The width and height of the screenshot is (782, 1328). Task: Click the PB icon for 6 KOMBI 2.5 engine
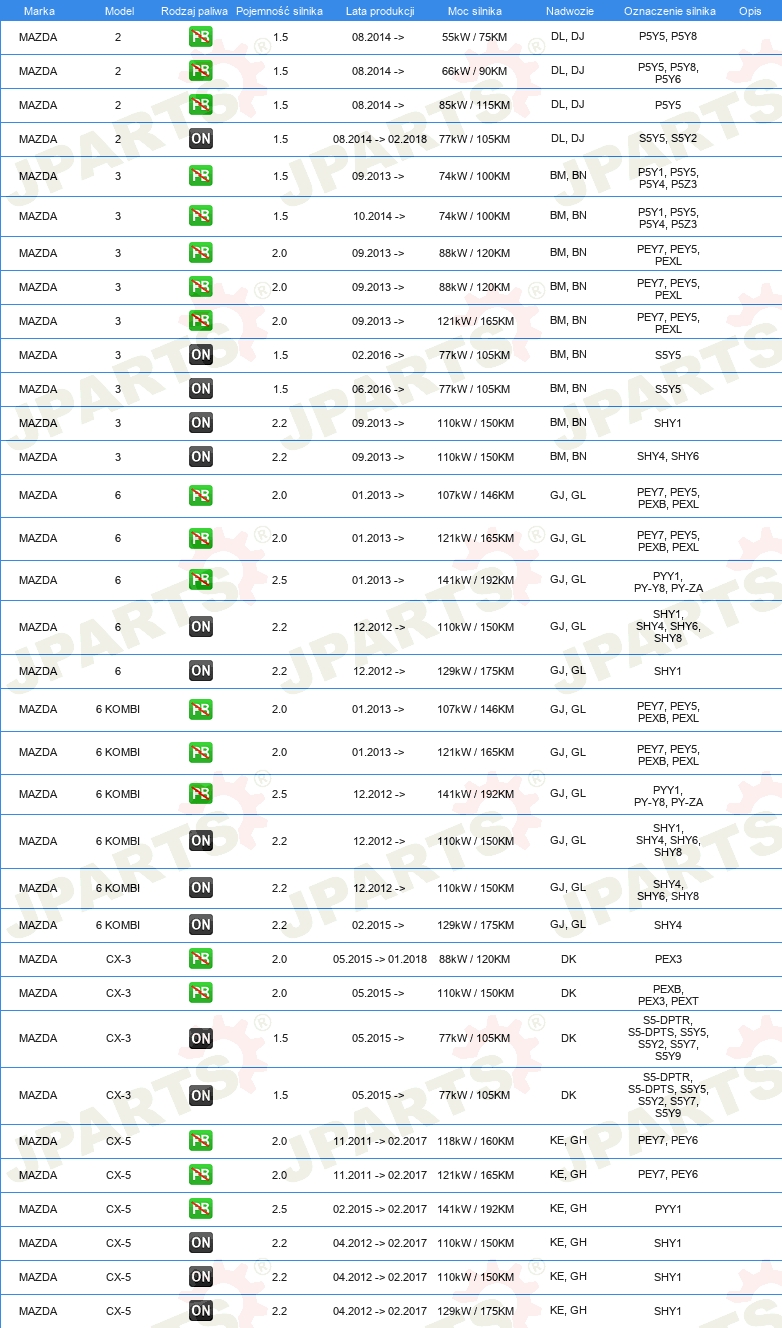[201, 794]
